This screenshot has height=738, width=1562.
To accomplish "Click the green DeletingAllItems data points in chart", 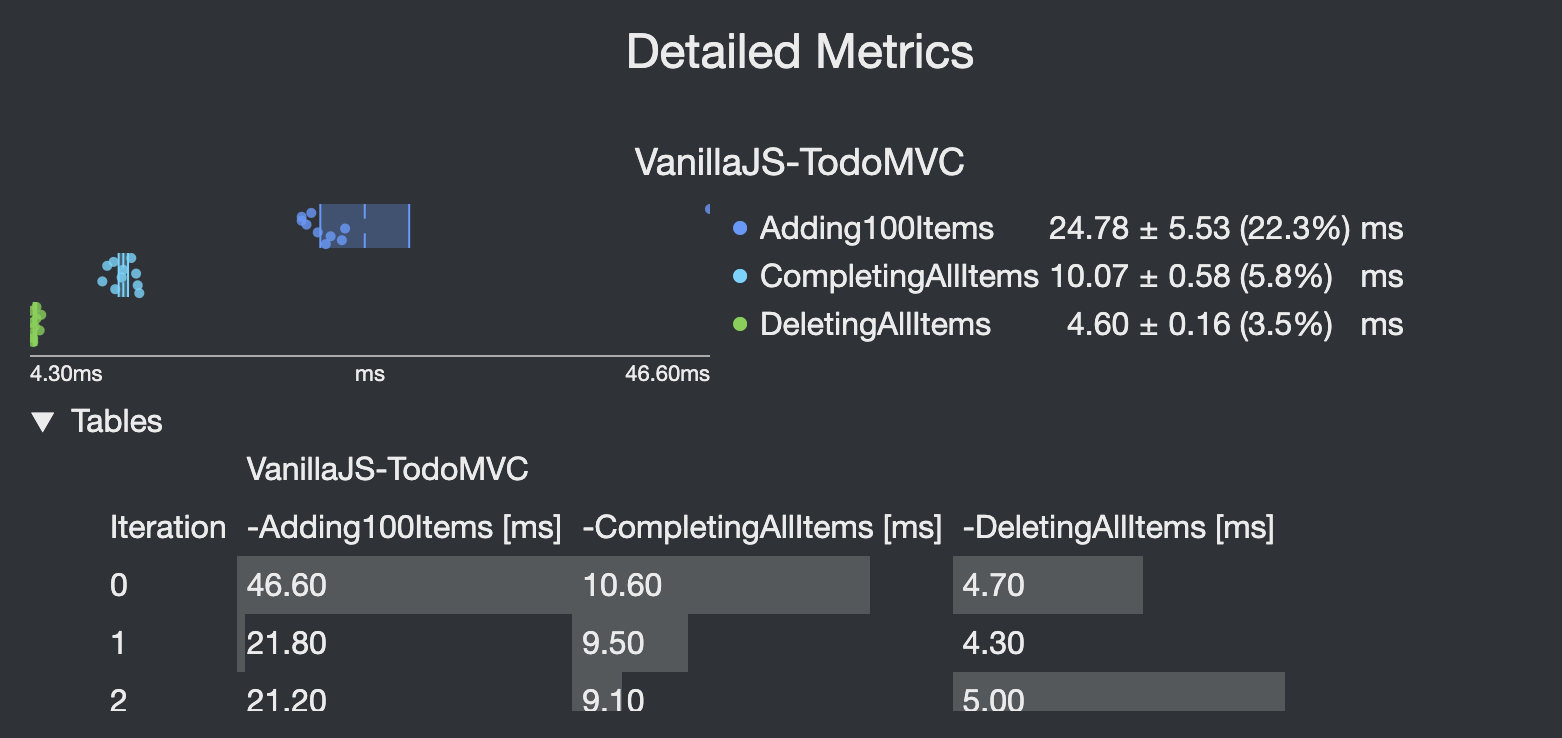I will [x=36, y=324].
